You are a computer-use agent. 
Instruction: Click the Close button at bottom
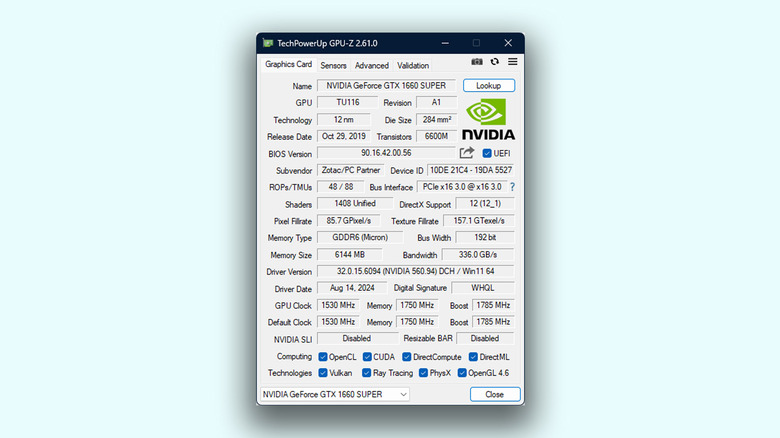[x=495, y=394]
